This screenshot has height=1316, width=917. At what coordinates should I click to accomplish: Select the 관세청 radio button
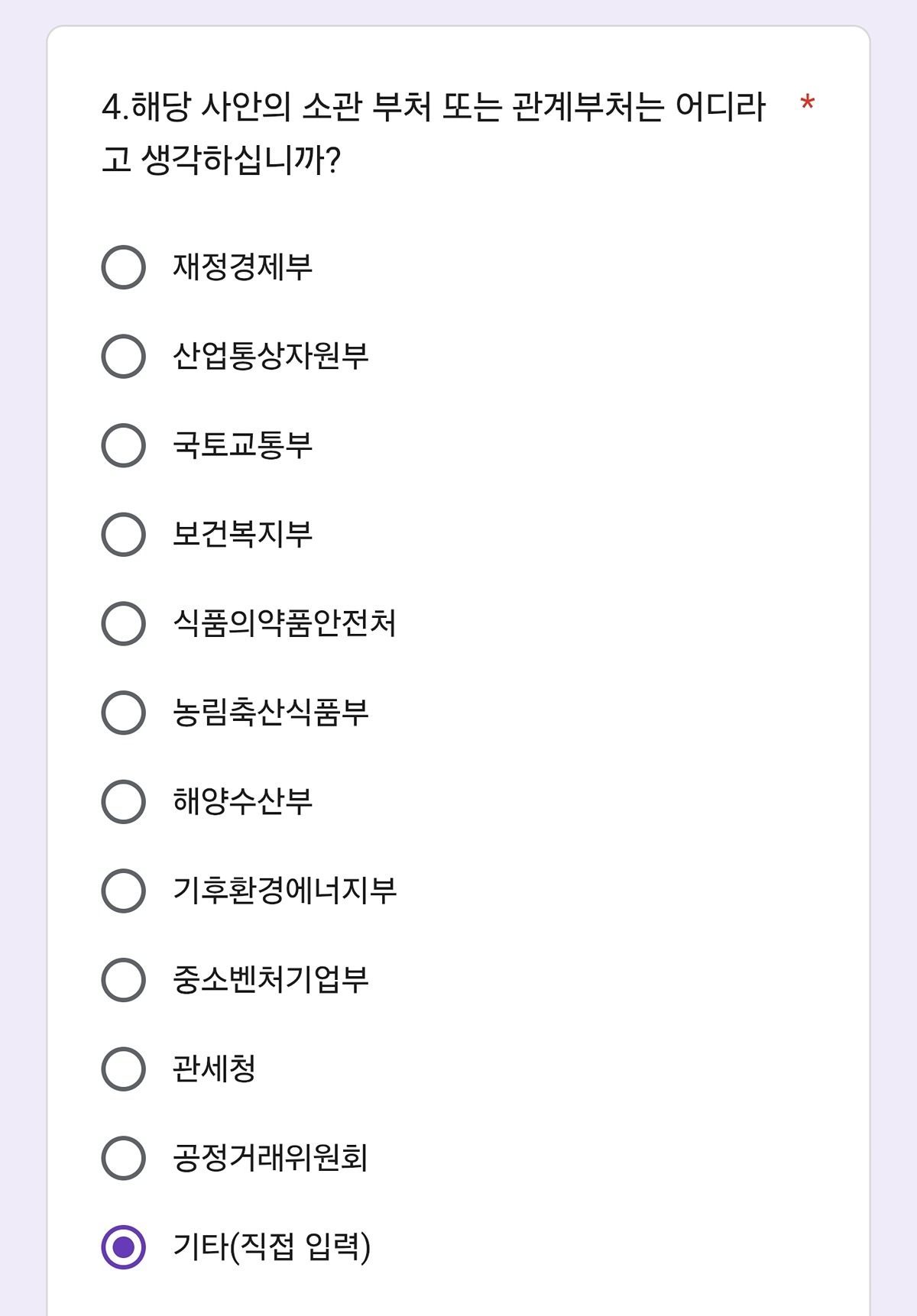123,1069
